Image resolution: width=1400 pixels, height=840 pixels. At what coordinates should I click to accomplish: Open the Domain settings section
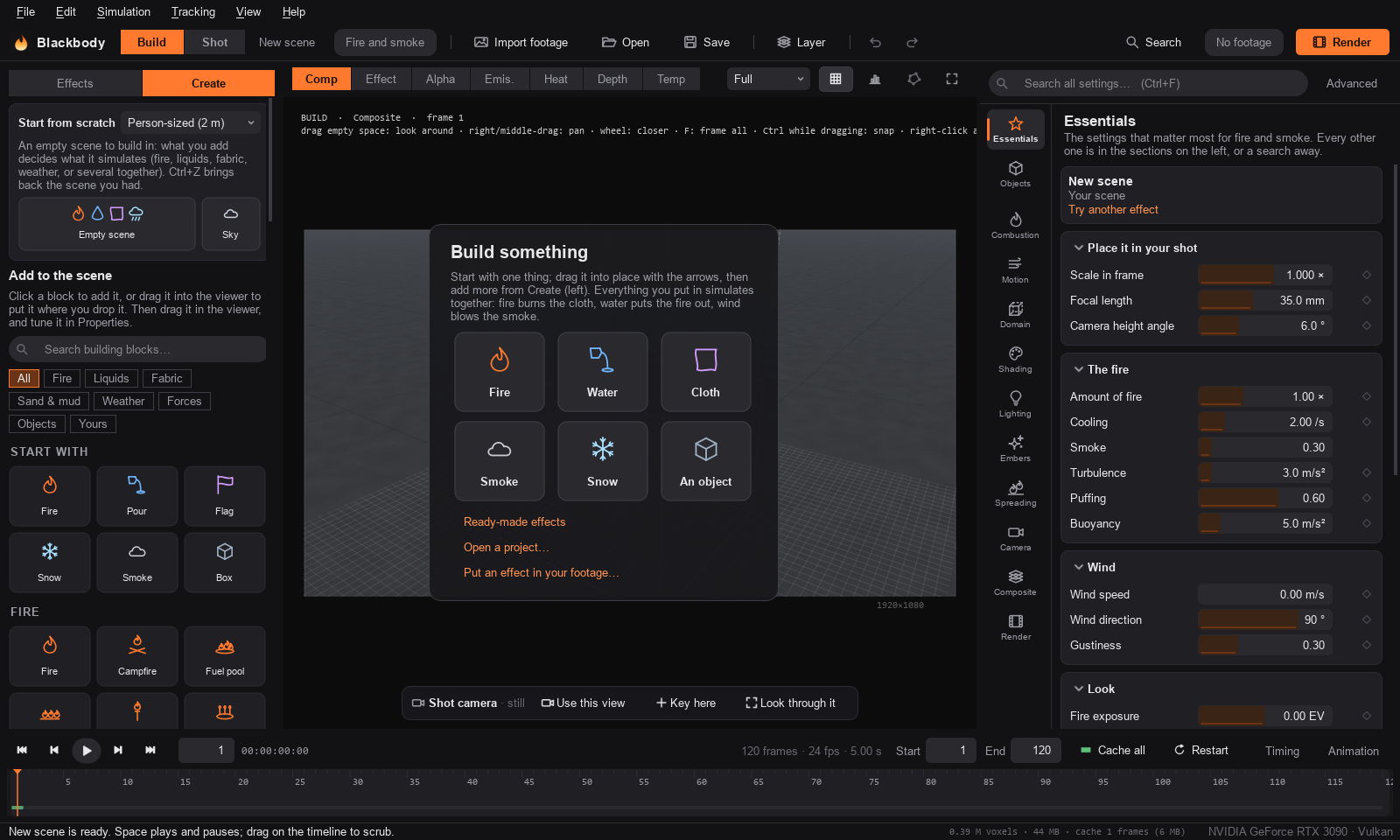coord(1015,313)
